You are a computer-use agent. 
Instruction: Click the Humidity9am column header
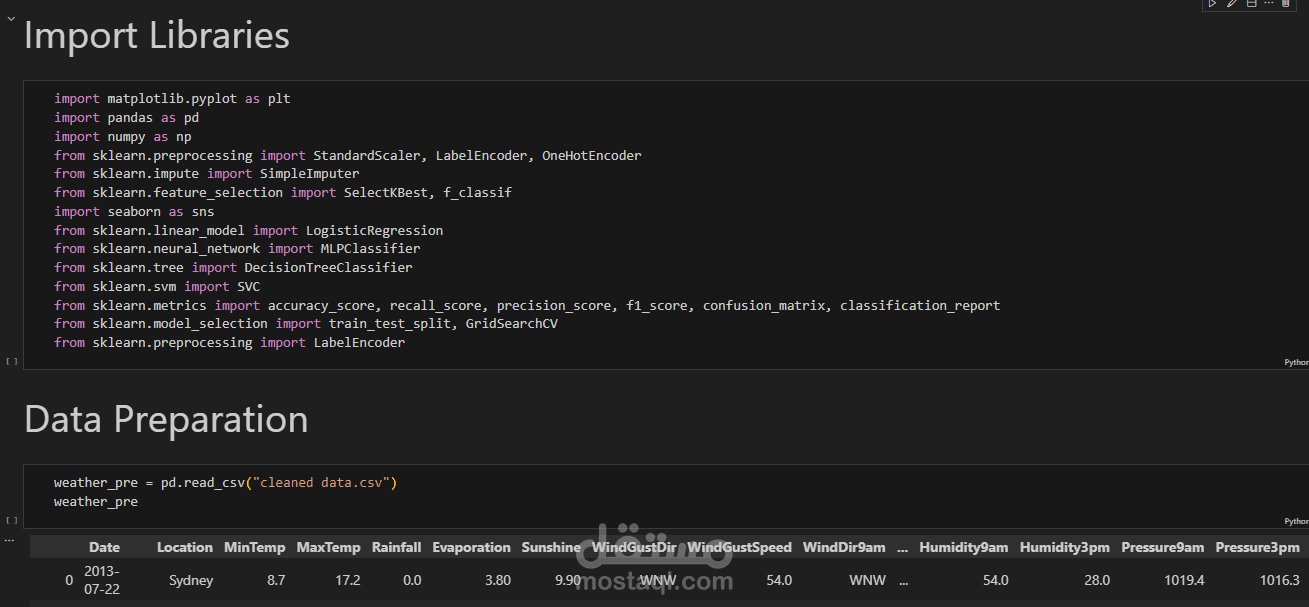click(964, 547)
